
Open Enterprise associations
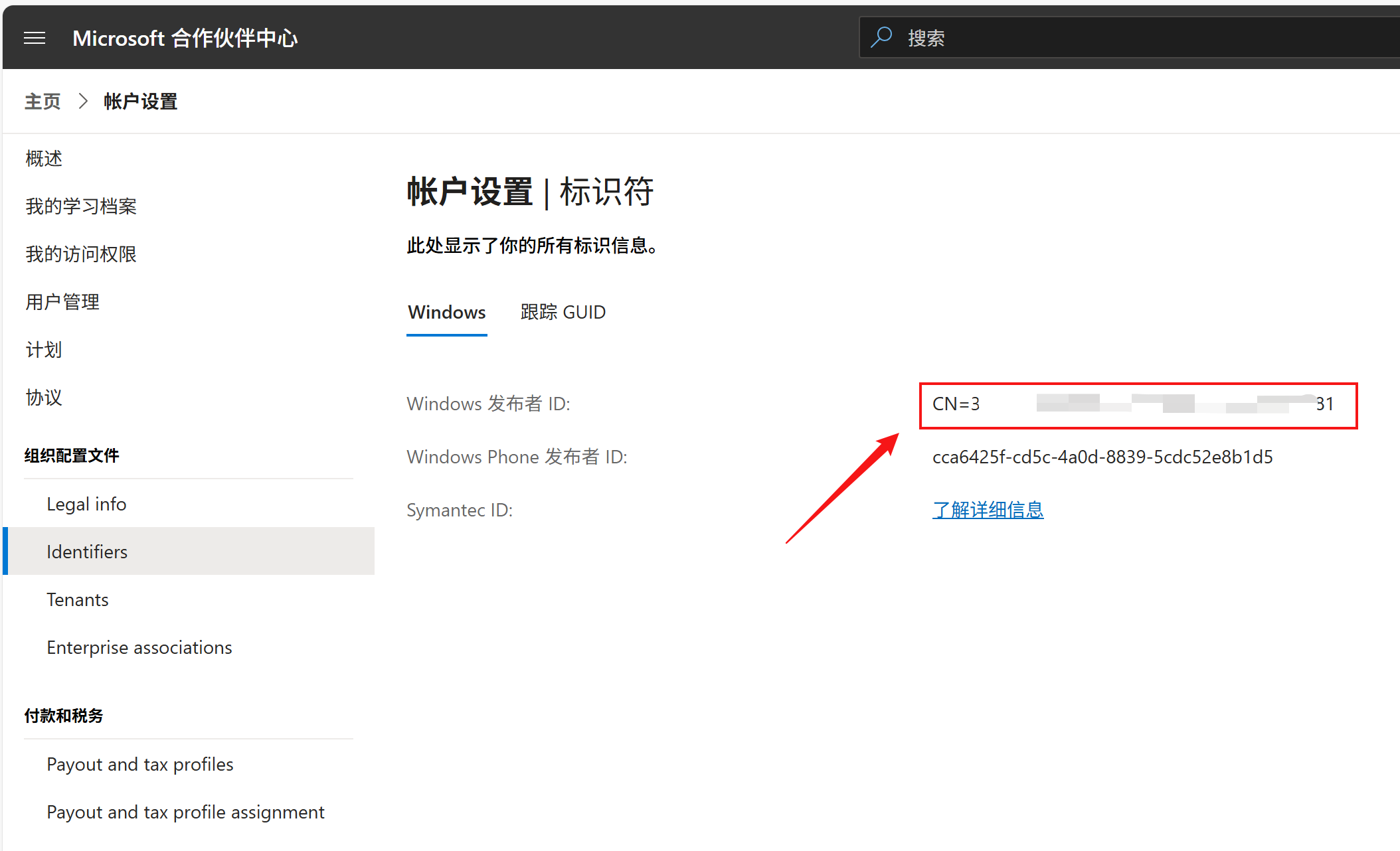[x=139, y=647]
